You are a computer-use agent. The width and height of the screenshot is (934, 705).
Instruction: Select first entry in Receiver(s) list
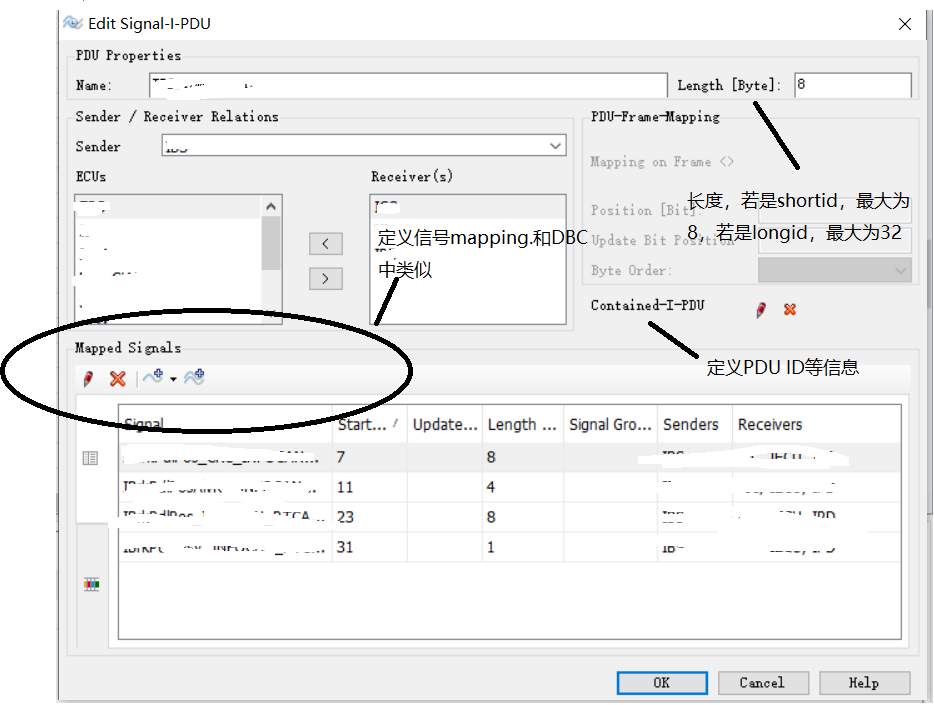pos(468,207)
